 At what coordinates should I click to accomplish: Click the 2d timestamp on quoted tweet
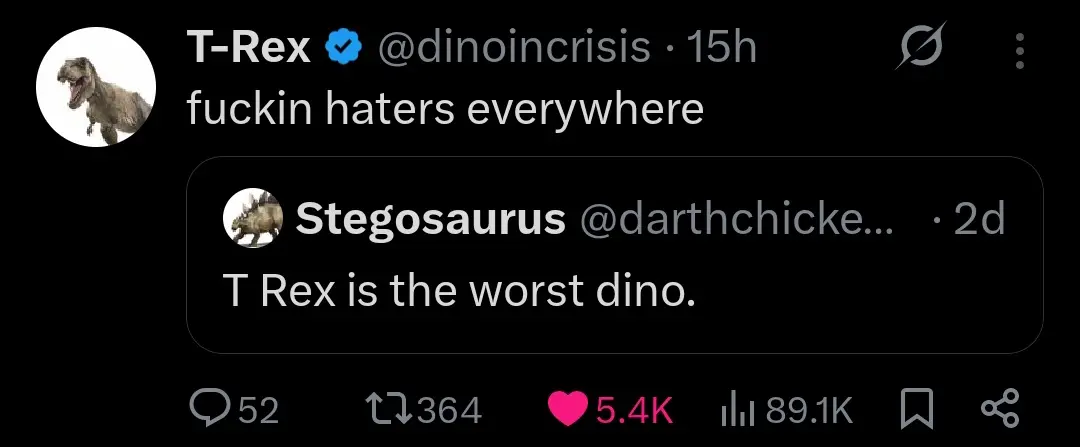point(977,219)
